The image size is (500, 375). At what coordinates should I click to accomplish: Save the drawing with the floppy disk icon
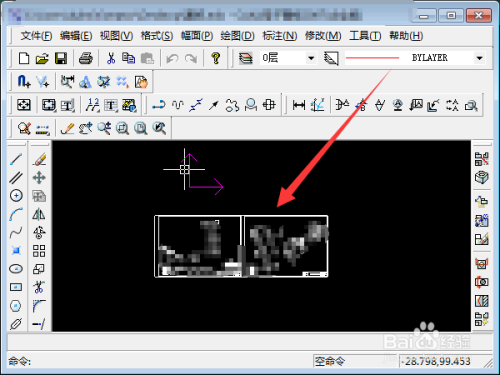[x=61, y=58]
